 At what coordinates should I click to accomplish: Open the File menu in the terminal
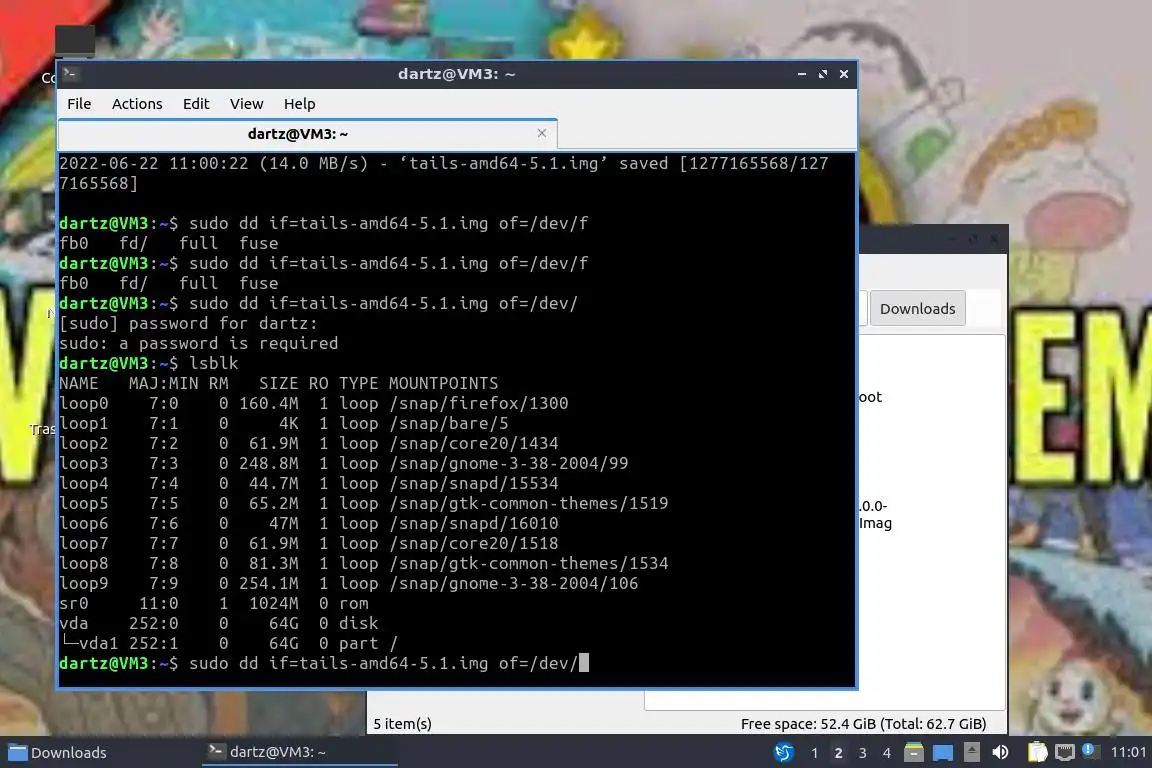tap(79, 104)
